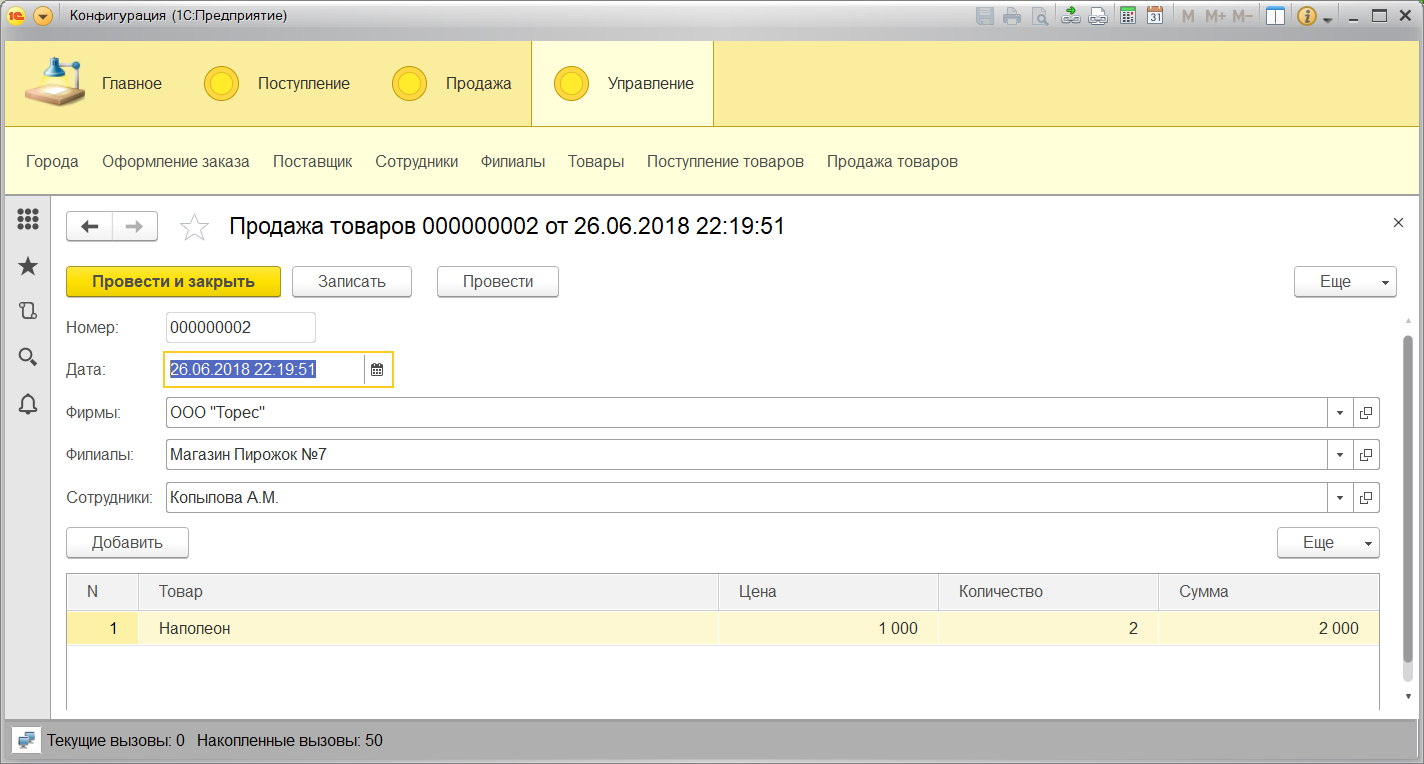Open the Города link
This screenshot has height=764, width=1424.
tap(52, 161)
